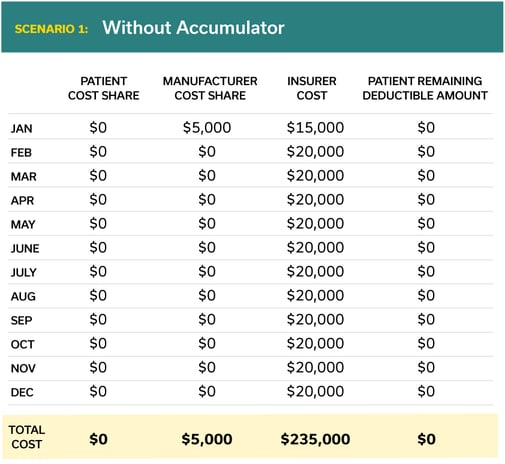Screen dimensions: 505x464
Task: Click 'PATIENT REMAINING DEDUCTIBLE AMOUNT' header
Action: click(x=425, y=88)
